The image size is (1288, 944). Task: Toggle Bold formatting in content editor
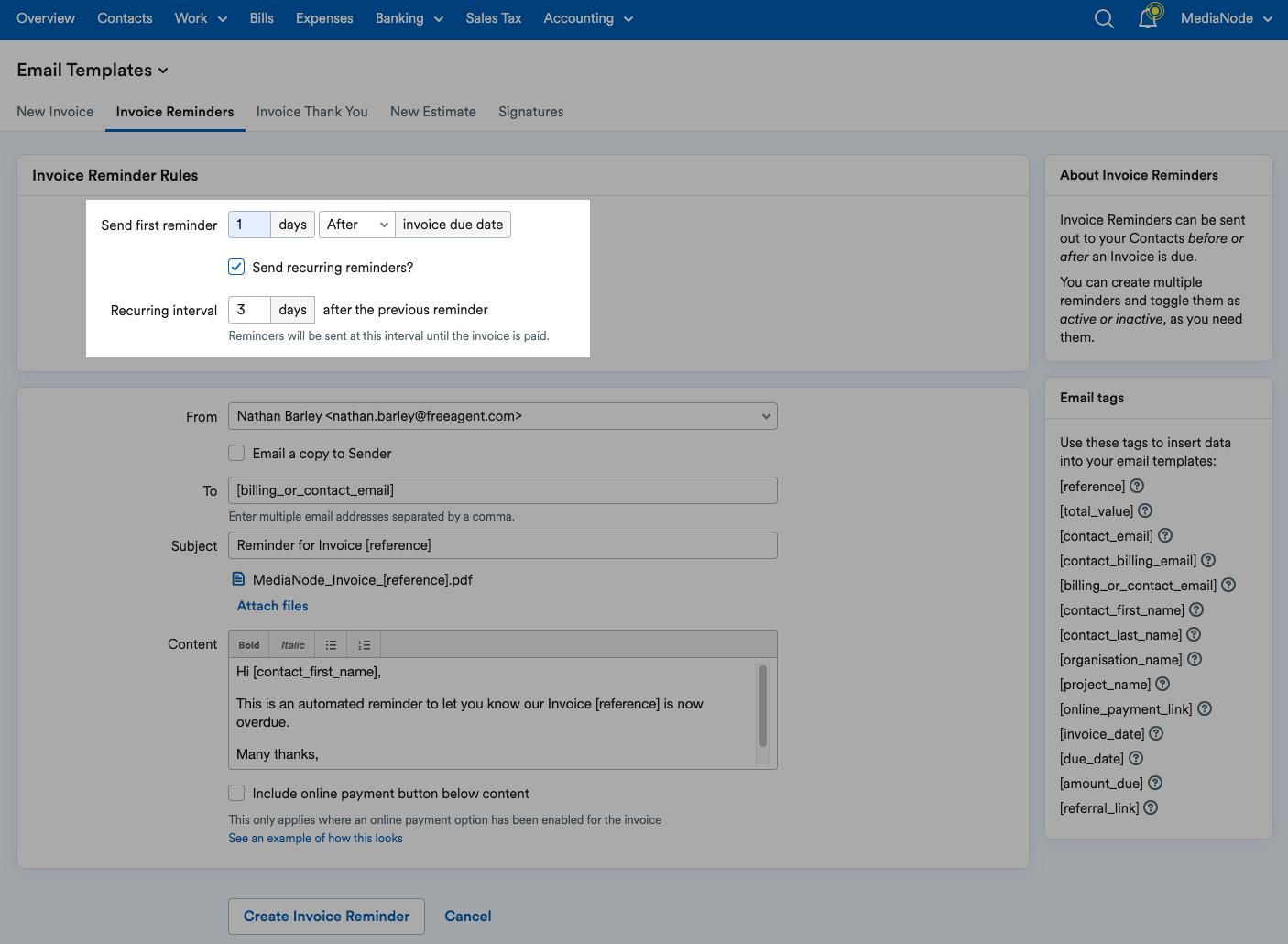(249, 645)
